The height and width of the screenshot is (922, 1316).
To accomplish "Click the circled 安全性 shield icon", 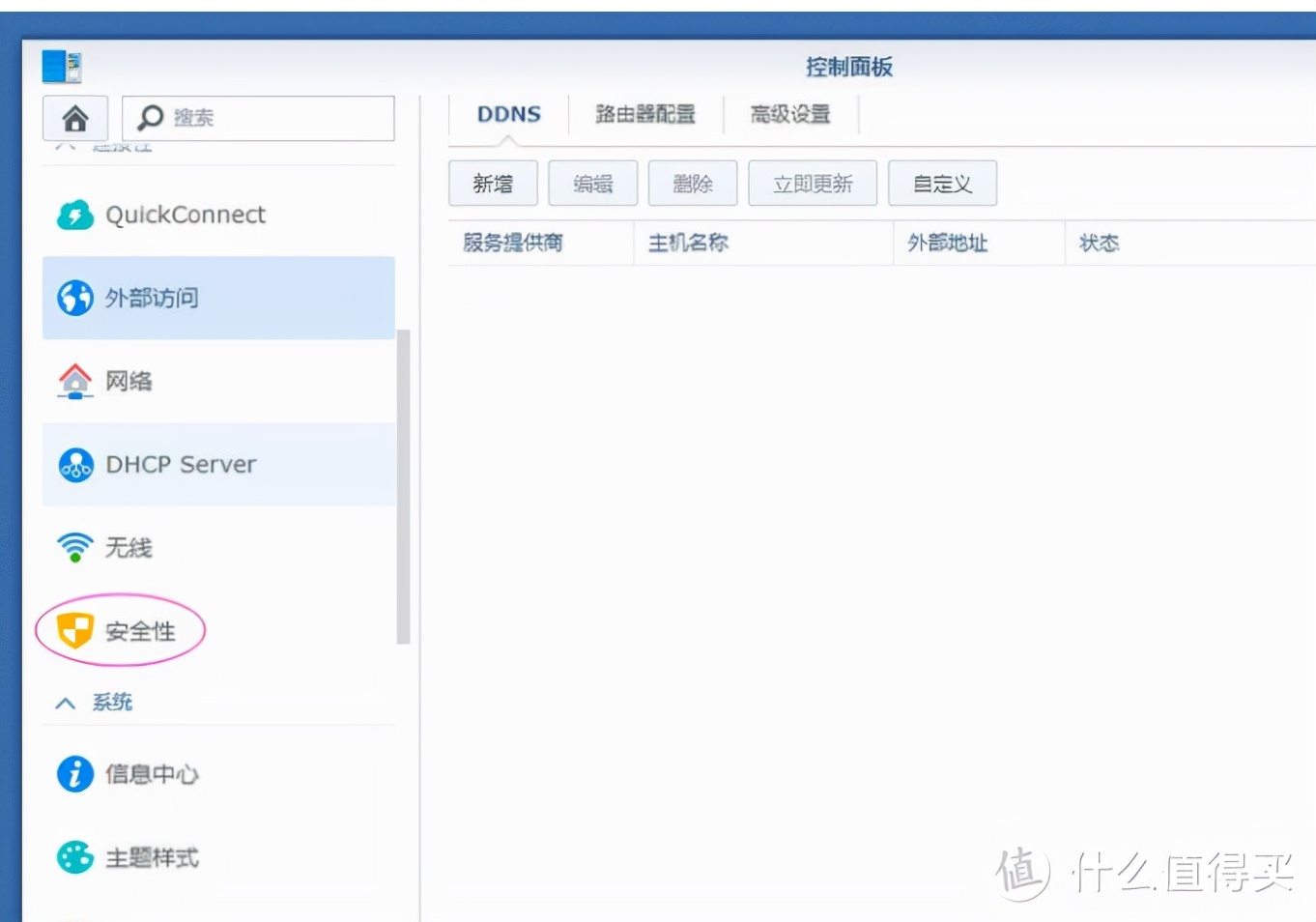I will click(74, 630).
